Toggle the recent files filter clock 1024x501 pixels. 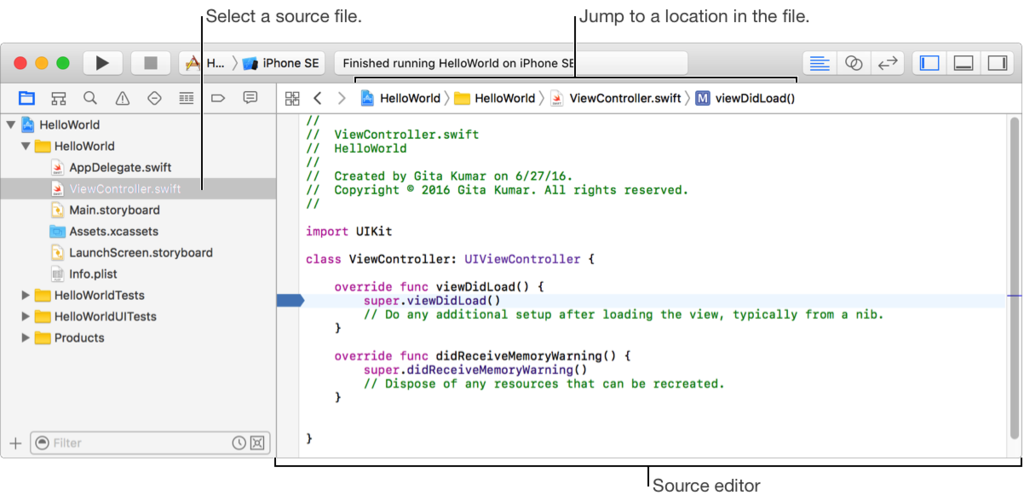coord(239,443)
